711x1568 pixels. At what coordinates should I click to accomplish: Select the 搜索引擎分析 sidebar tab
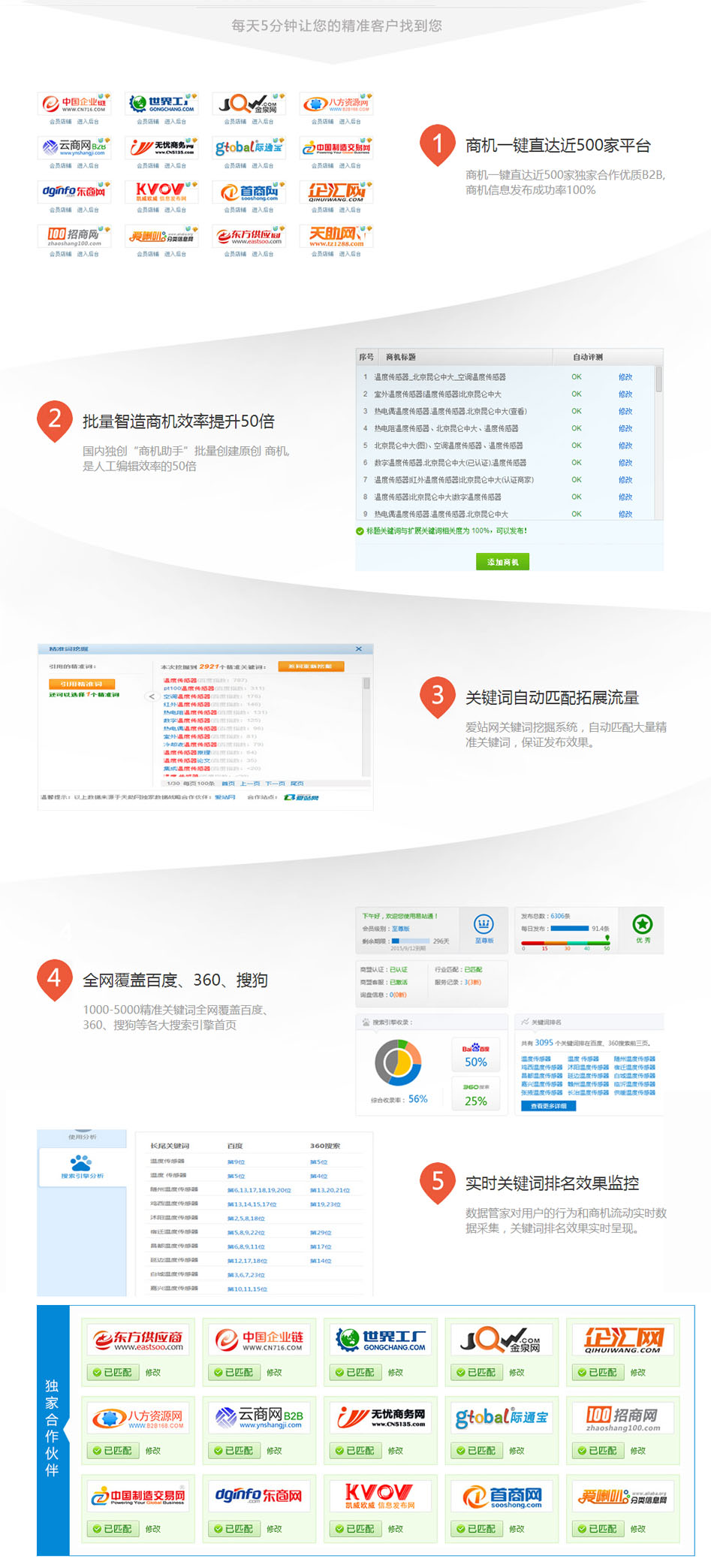pos(82,1168)
